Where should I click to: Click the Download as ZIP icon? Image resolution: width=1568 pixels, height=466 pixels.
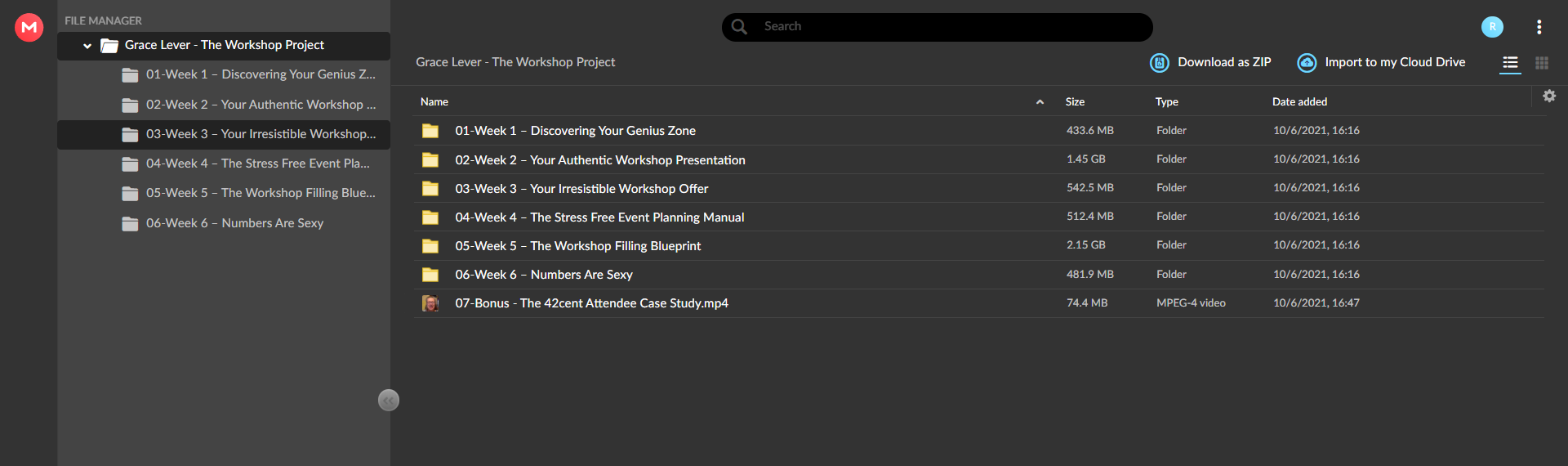click(x=1159, y=63)
